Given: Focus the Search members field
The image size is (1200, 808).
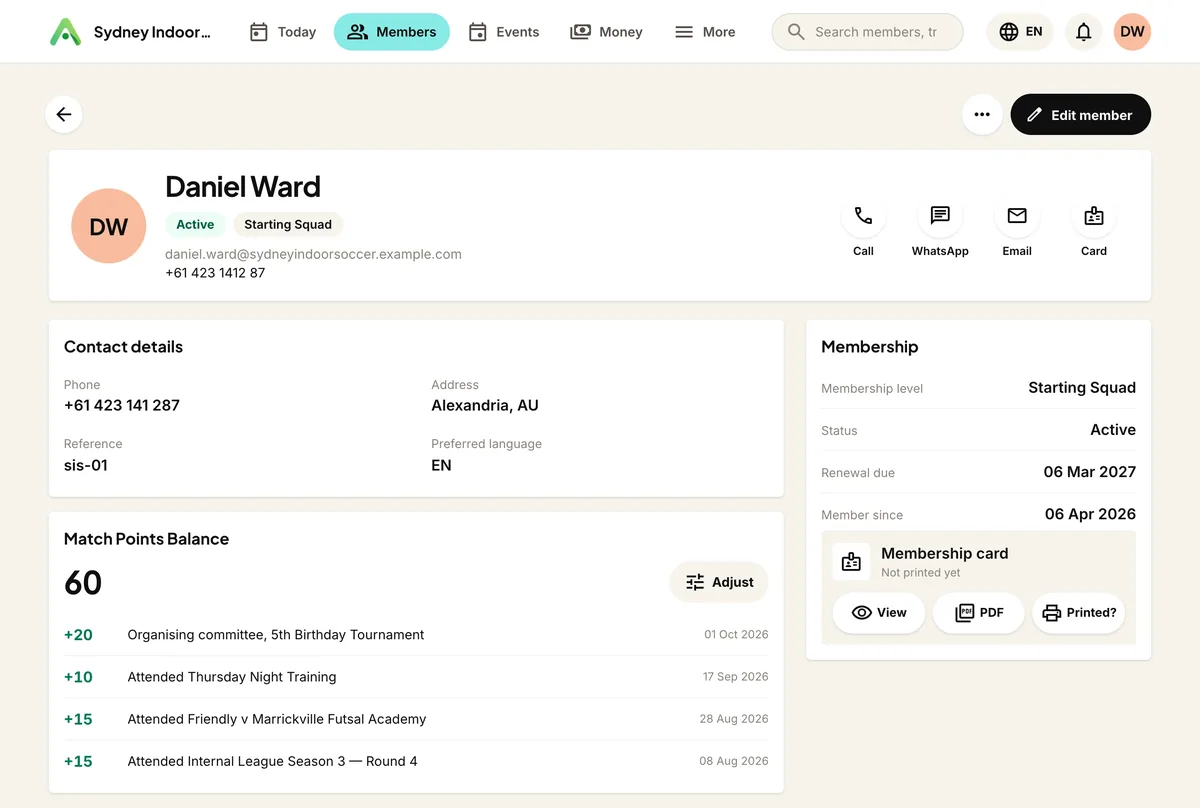Looking at the screenshot, I should [x=868, y=32].
